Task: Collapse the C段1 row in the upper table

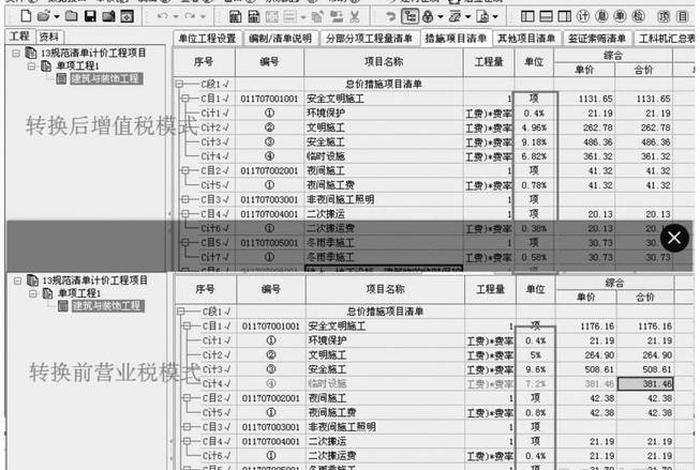Action: [x=179, y=84]
